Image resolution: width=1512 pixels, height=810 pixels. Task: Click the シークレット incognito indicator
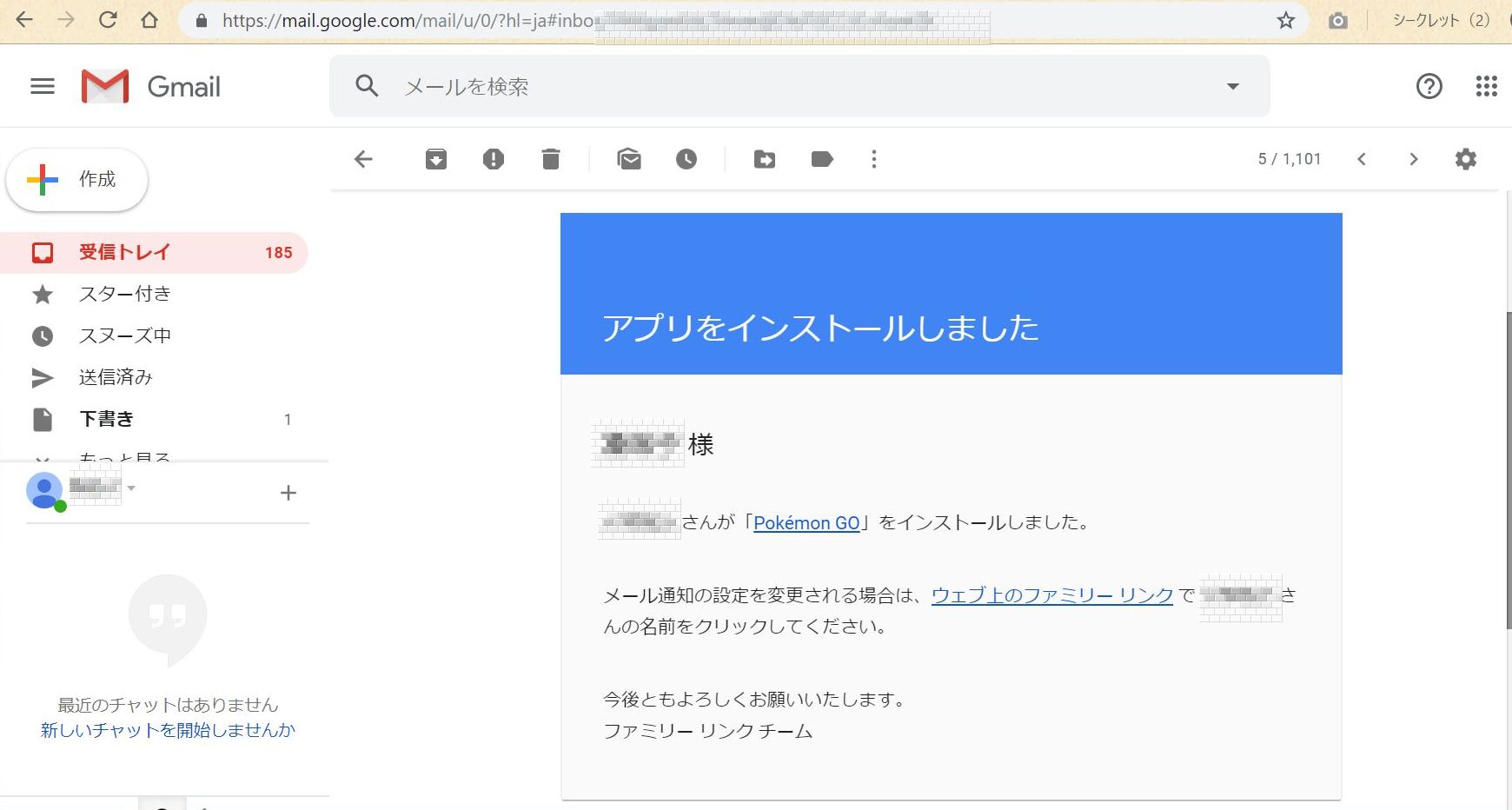1441,20
